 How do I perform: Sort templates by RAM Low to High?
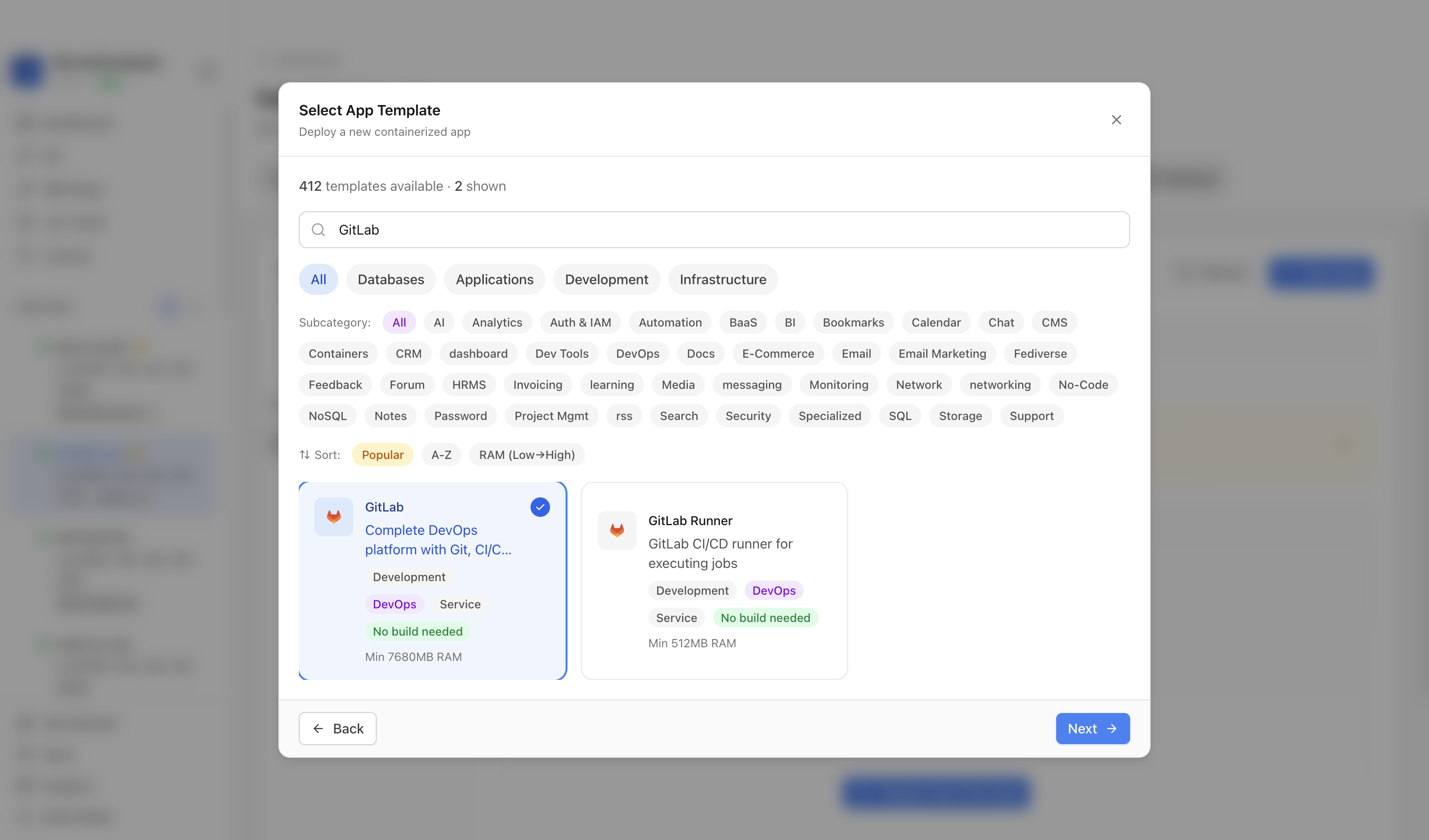coord(527,455)
